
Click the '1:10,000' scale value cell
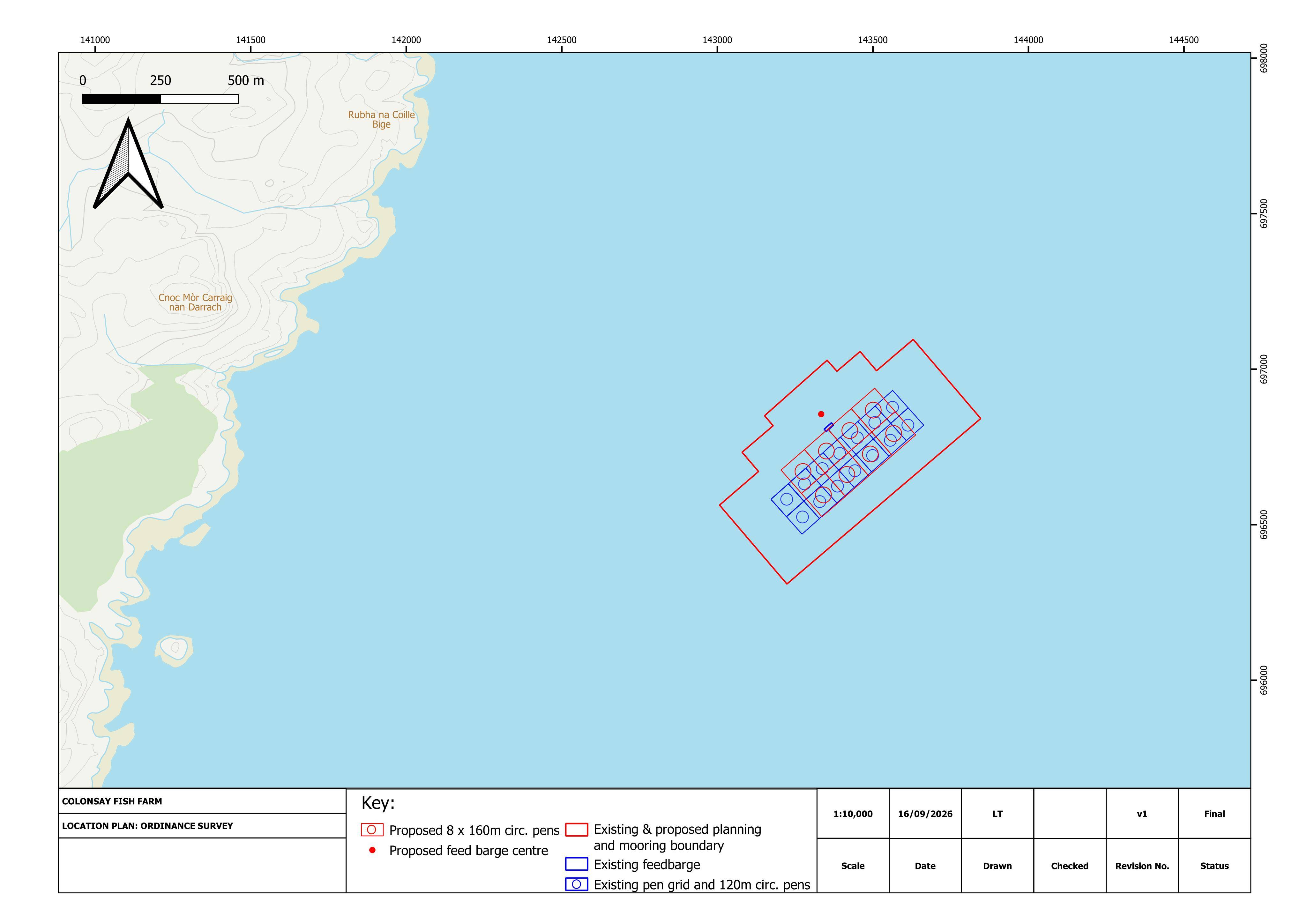(x=853, y=814)
